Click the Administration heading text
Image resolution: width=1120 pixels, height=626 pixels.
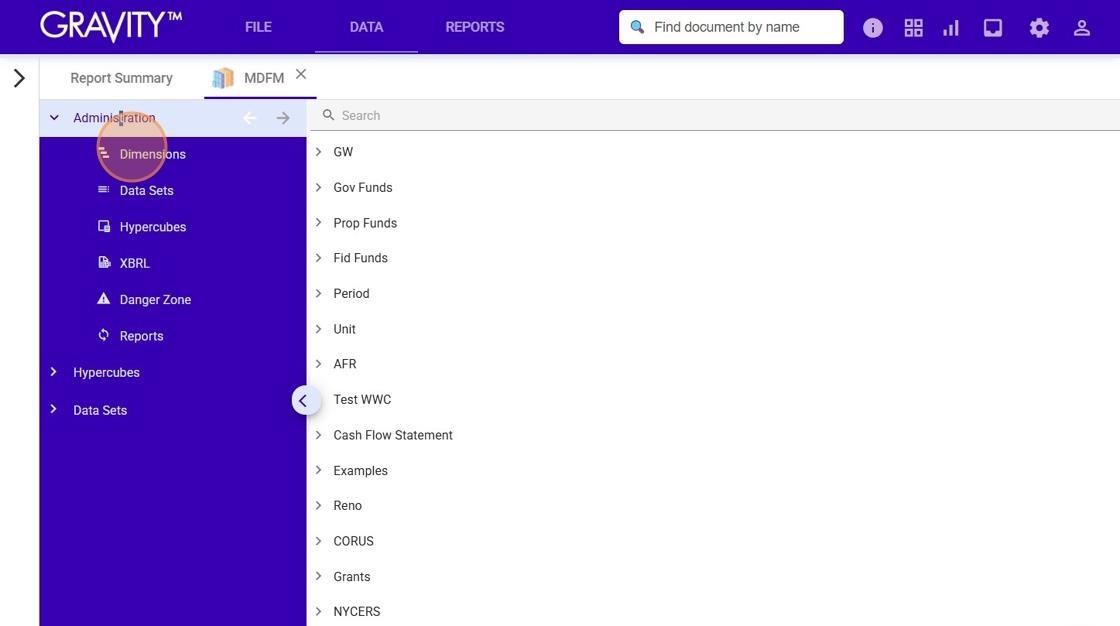click(114, 118)
